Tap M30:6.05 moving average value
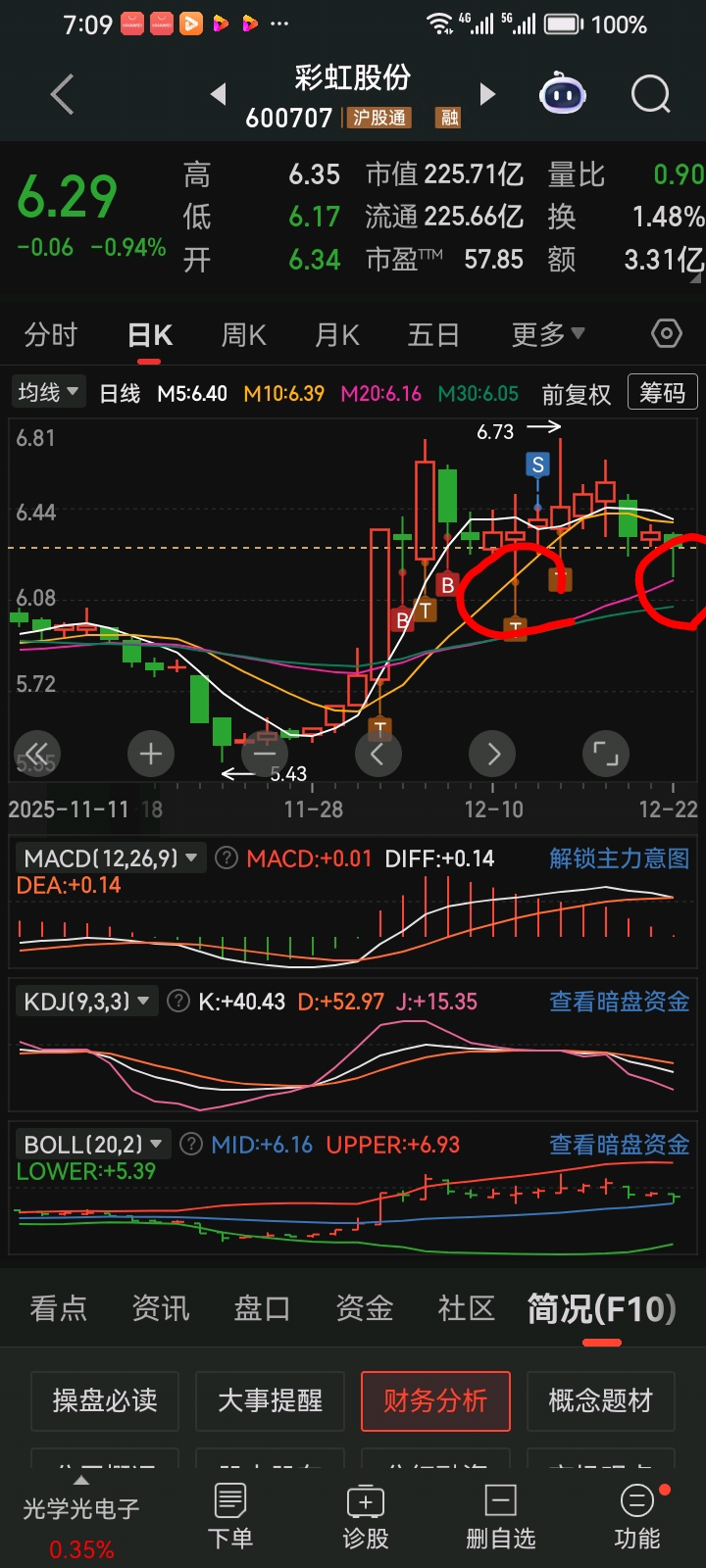The image size is (706, 1568). point(478,393)
